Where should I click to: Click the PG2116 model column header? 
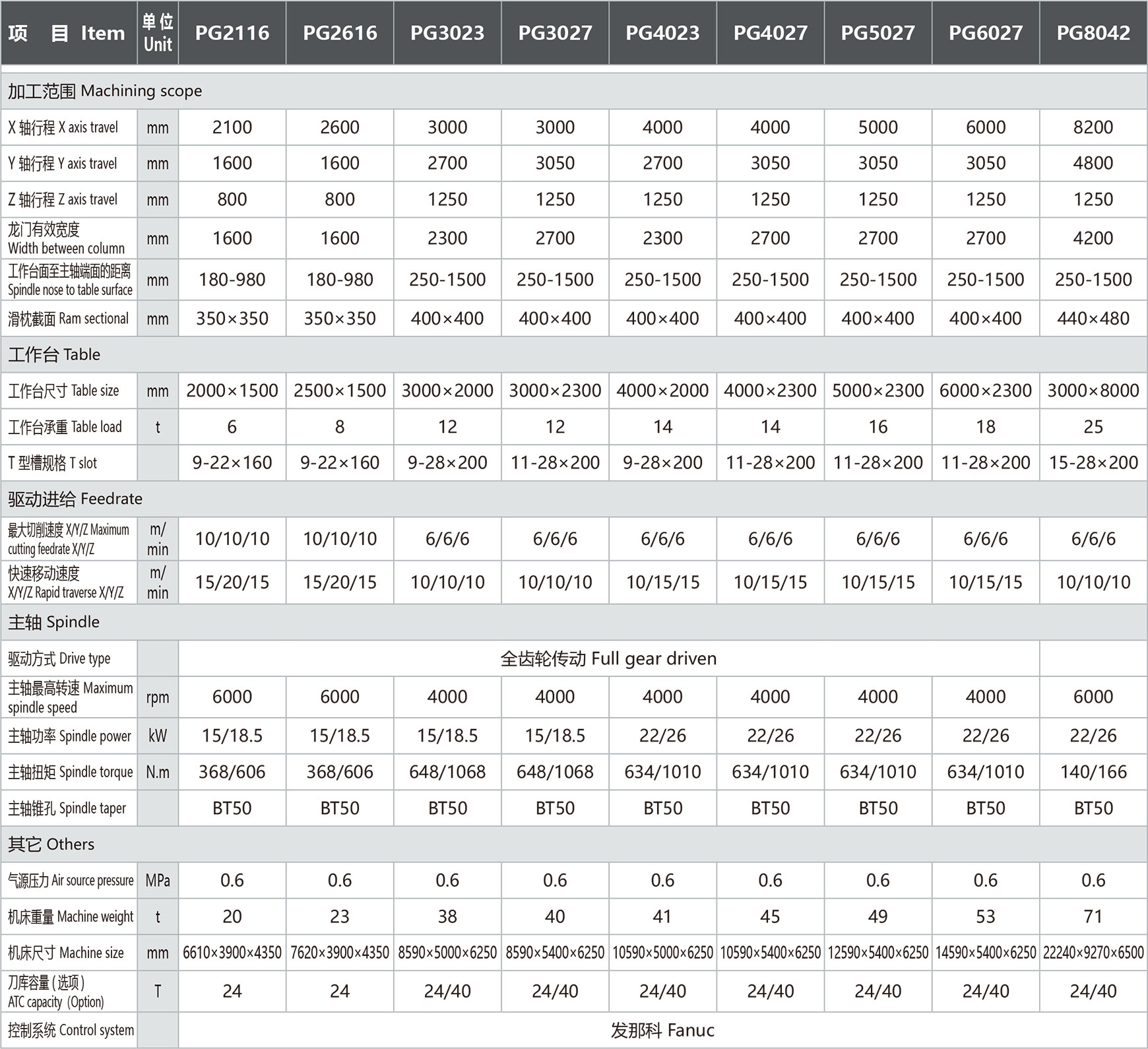point(232,33)
